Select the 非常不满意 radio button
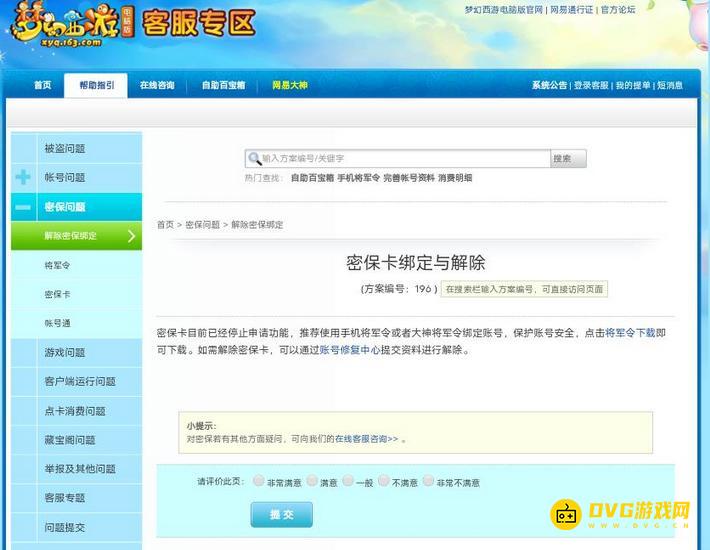Viewport: 710px width, 550px height. (x=428, y=480)
